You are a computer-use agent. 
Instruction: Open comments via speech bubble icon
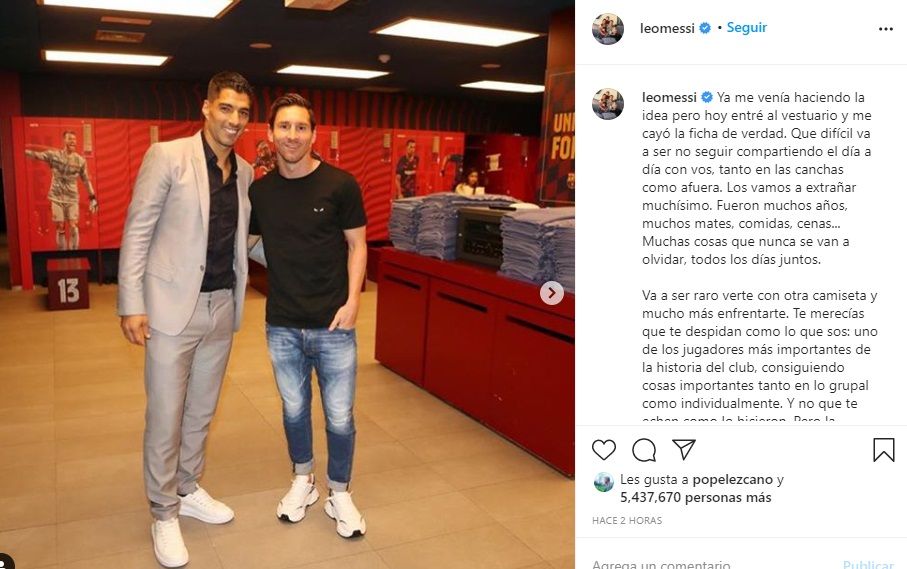pyautogui.click(x=644, y=450)
